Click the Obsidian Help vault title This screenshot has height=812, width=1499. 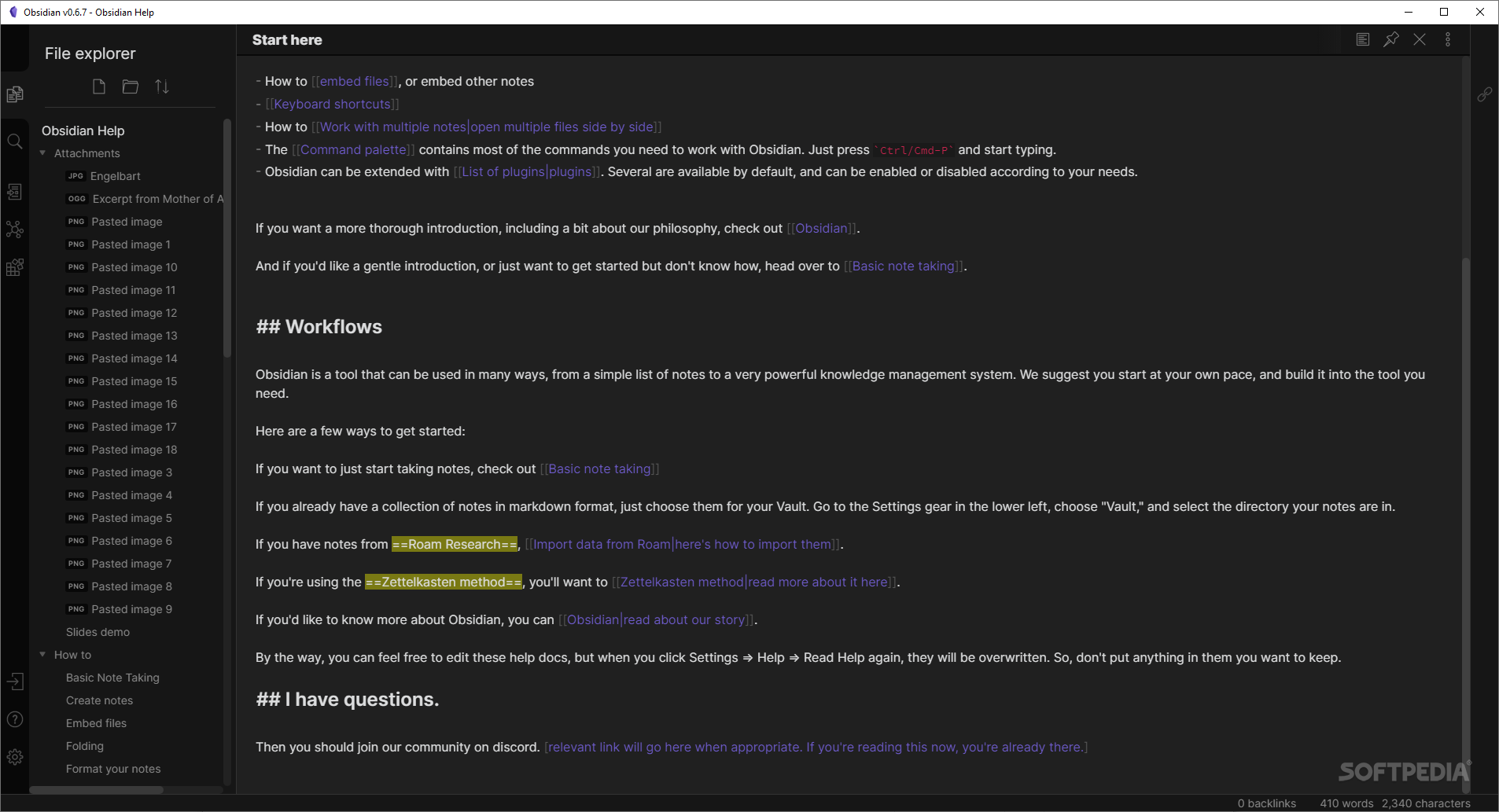point(83,130)
